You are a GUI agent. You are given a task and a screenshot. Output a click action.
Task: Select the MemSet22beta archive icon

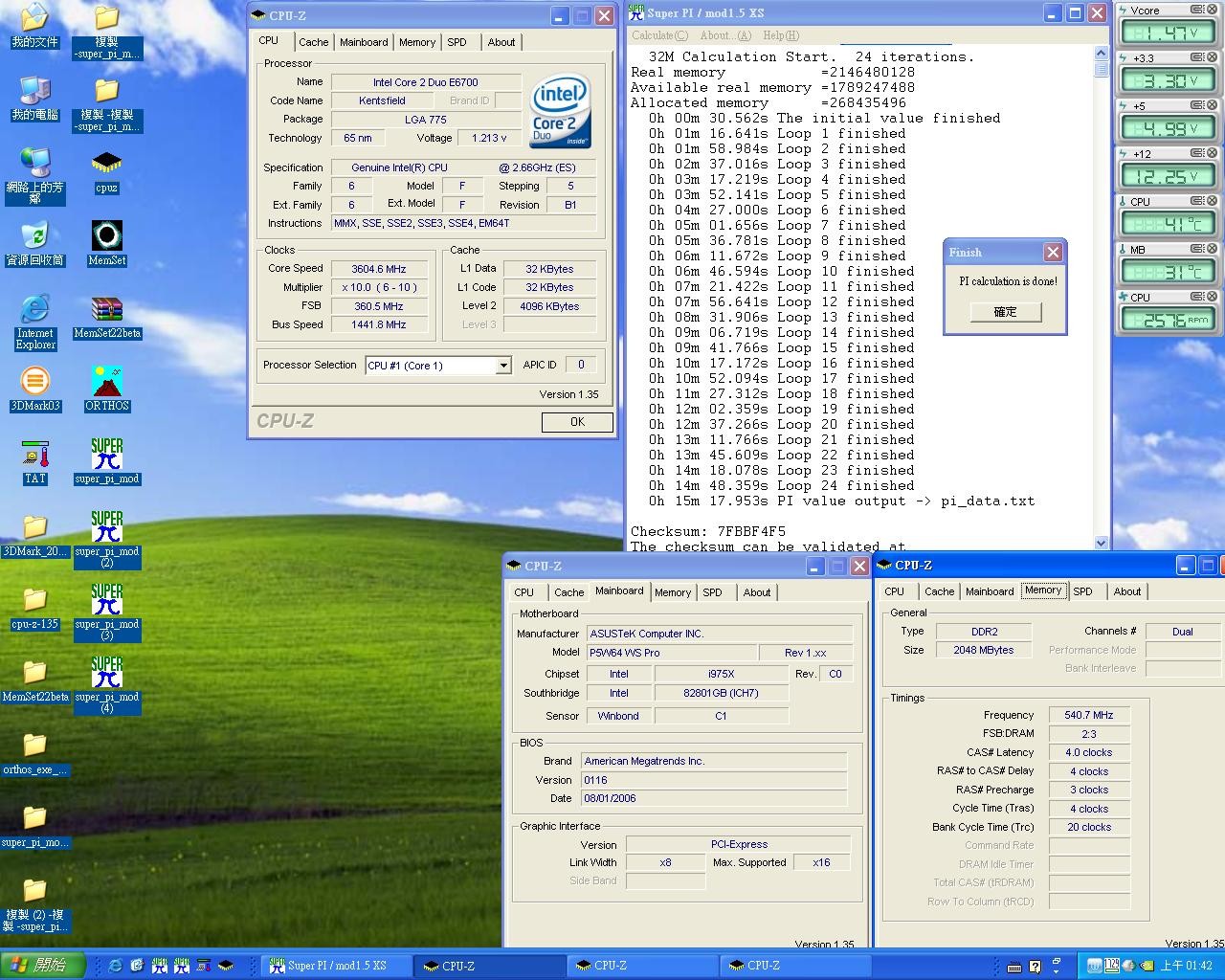tap(106, 318)
